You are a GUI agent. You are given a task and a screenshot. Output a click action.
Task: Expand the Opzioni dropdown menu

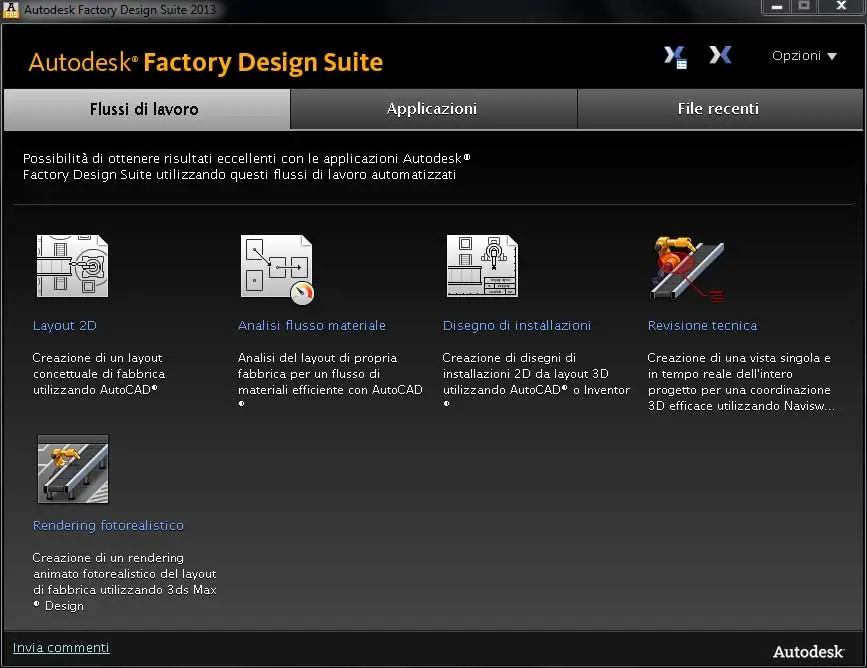tap(804, 56)
